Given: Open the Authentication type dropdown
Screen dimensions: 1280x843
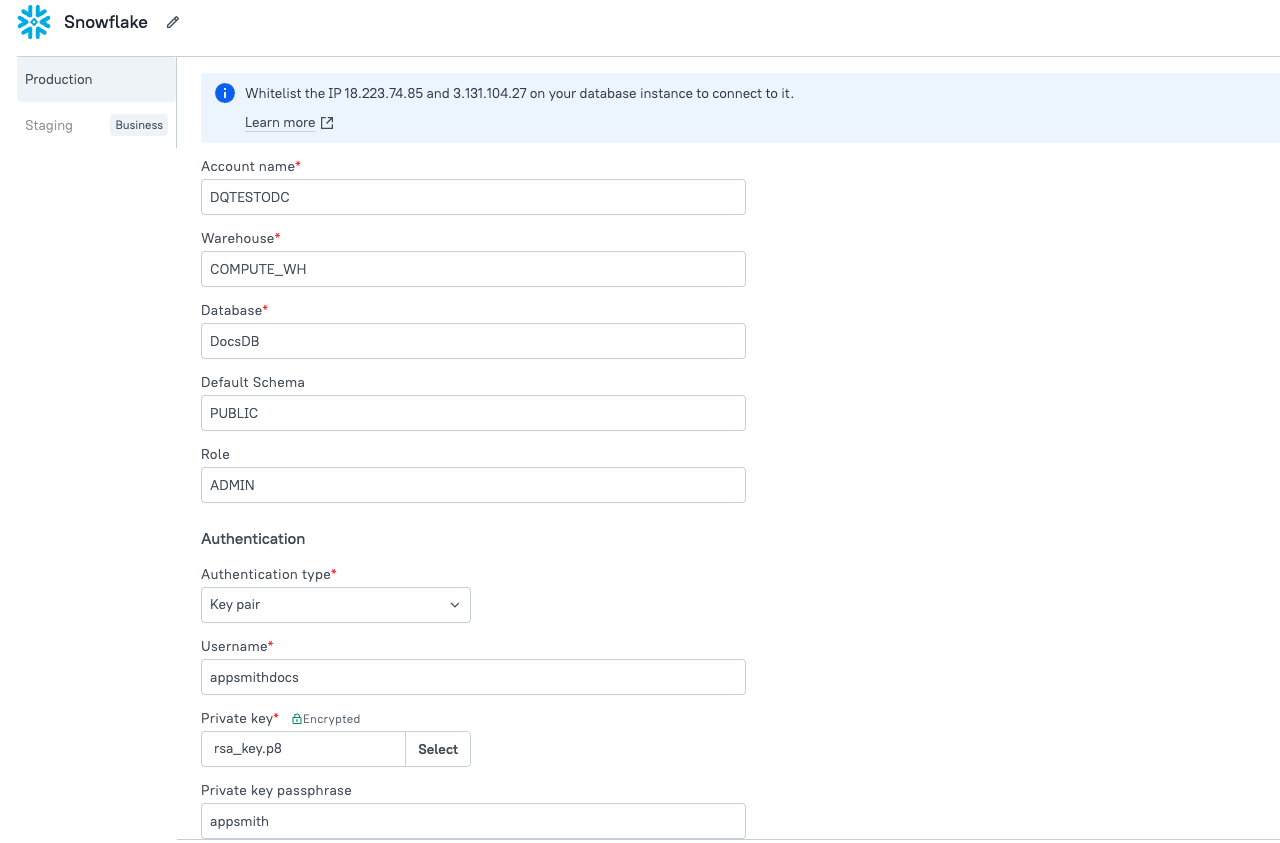Looking at the screenshot, I should [x=335, y=605].
